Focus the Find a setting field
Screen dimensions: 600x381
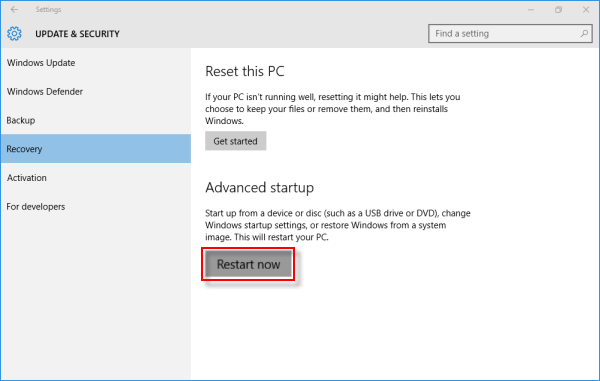[510, 34]
